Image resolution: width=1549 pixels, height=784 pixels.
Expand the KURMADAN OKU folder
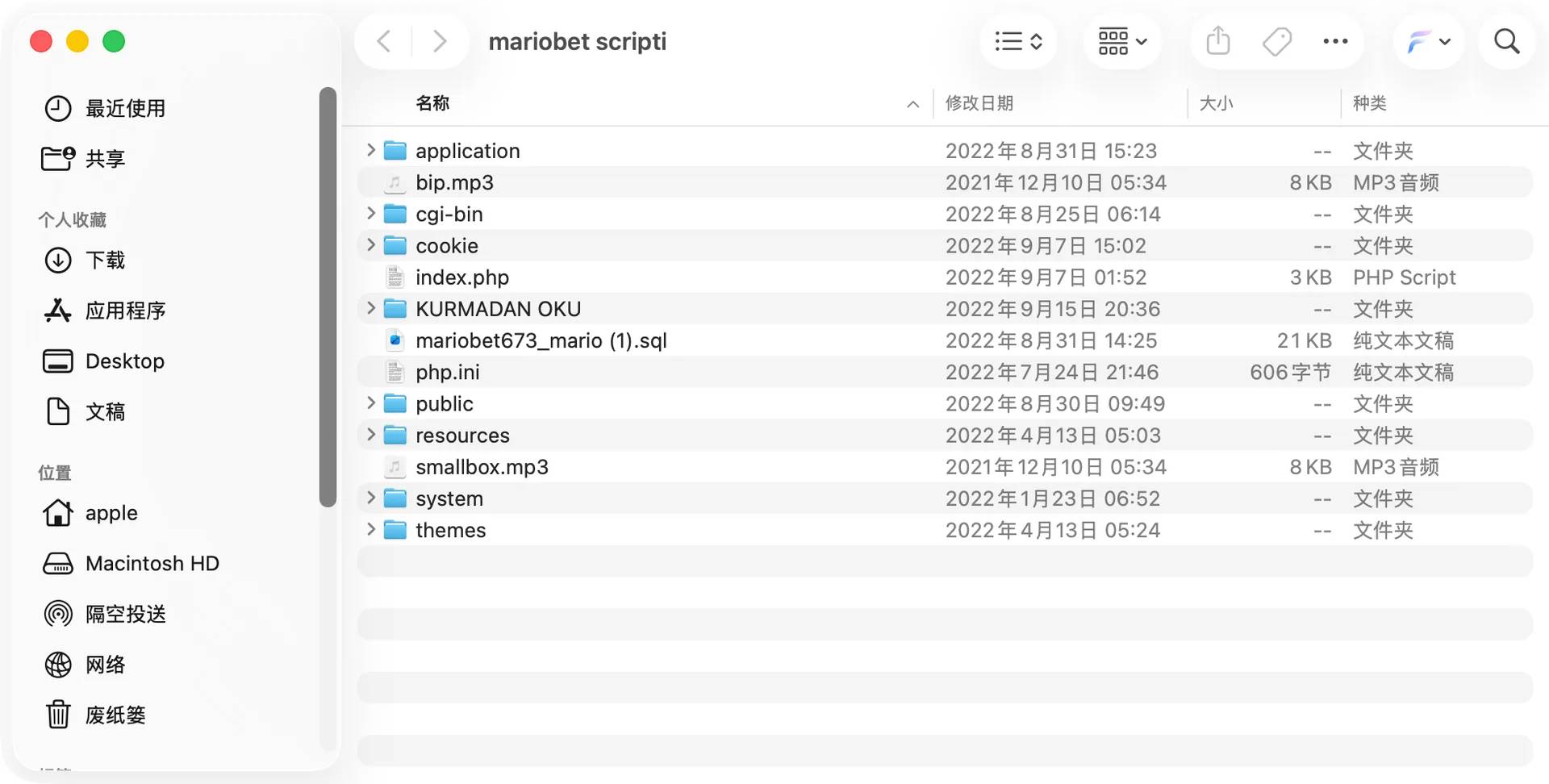tap(371, 308)
